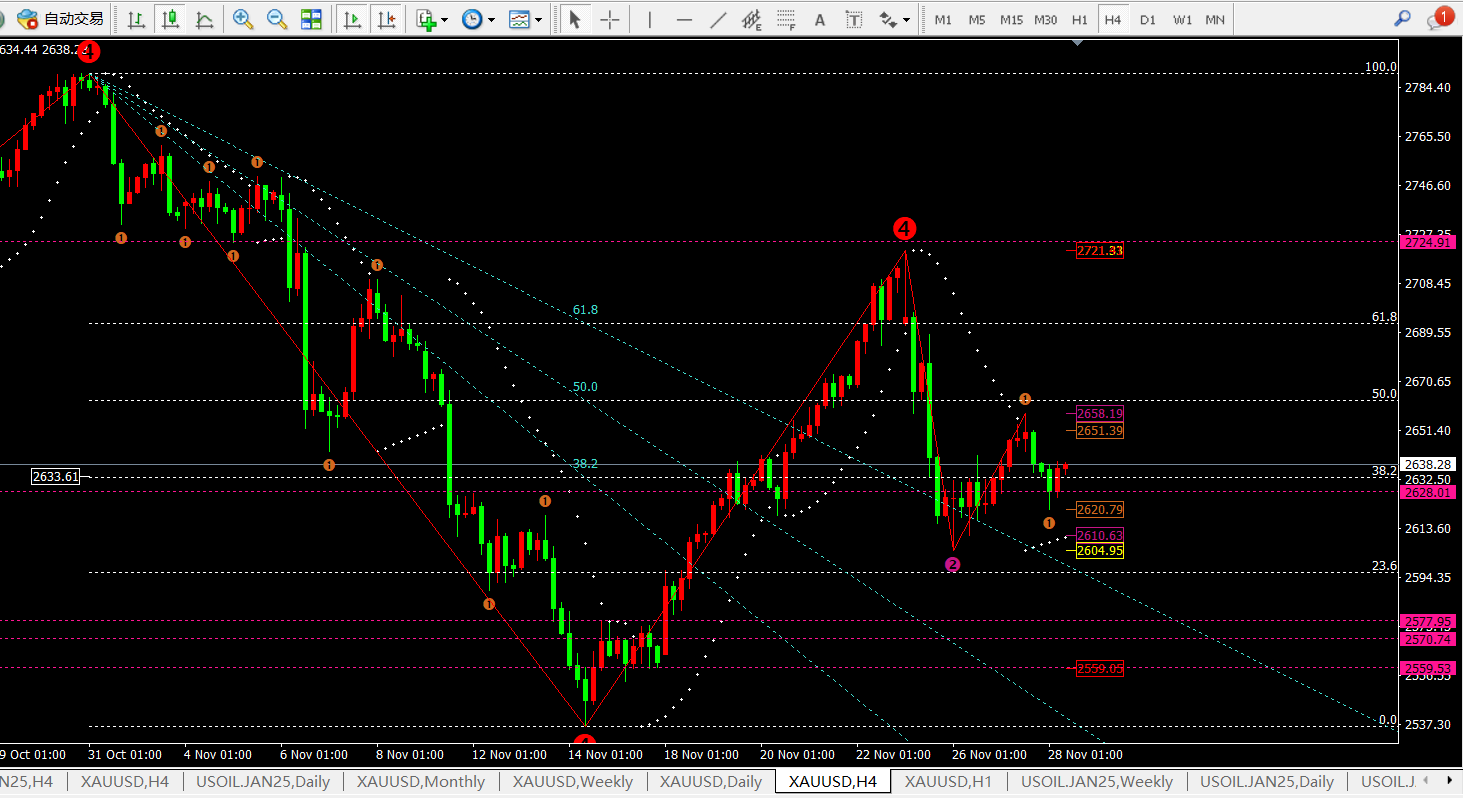Set timeframe to H1
Viewport: 1463px width, 798px height.
click(1080, 19)
